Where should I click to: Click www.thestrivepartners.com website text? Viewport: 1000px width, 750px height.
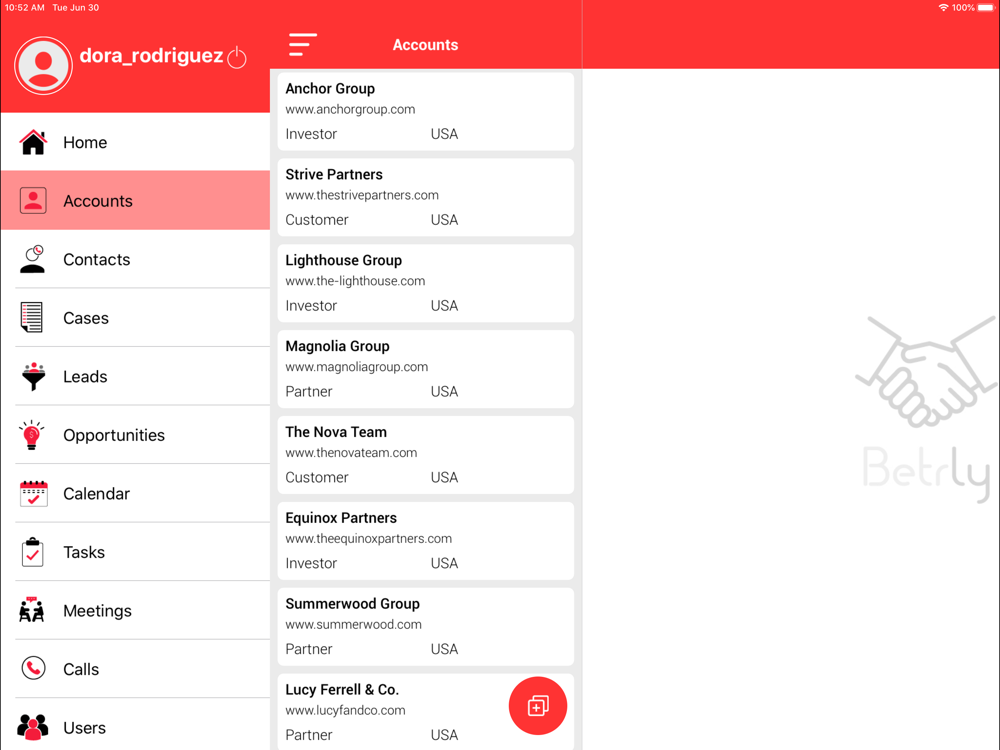click(x=362, y=195)
